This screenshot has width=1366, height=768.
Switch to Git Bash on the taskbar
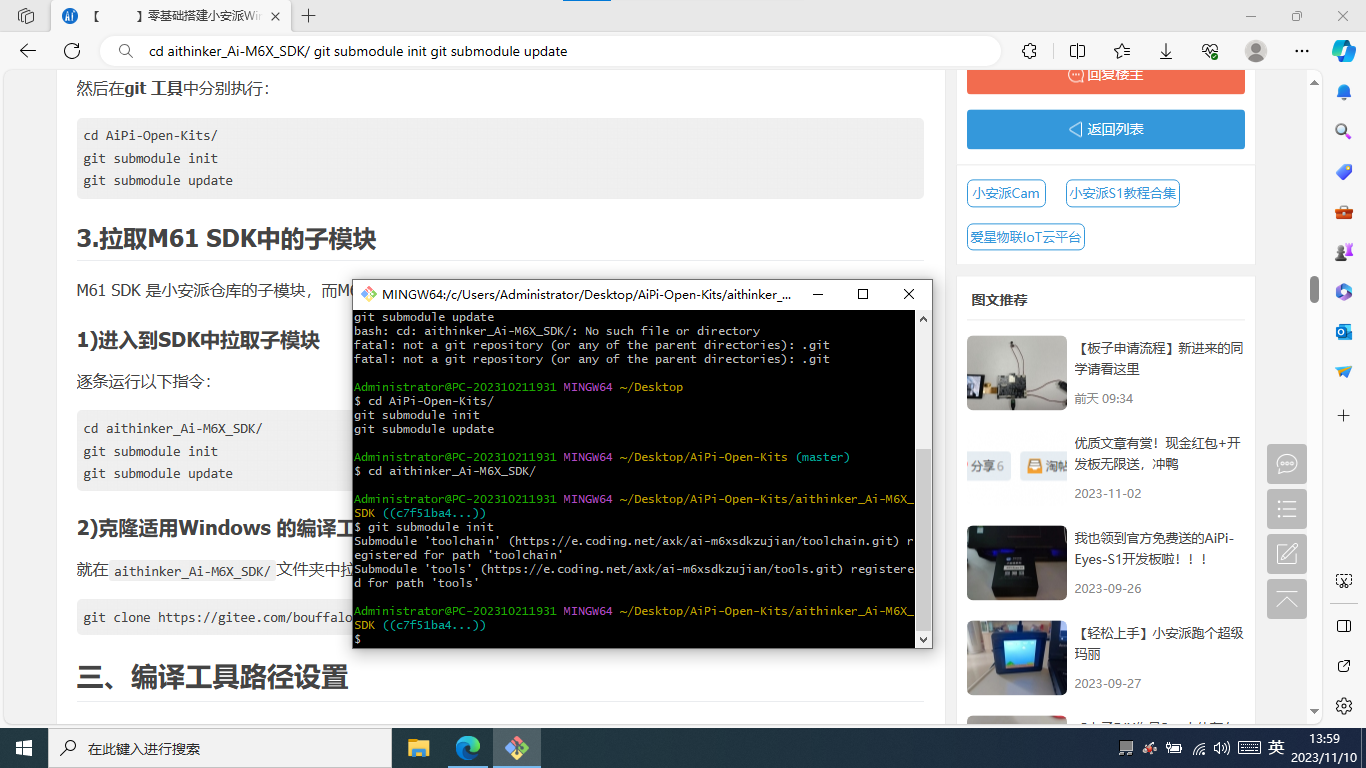(x=516, y=748)
